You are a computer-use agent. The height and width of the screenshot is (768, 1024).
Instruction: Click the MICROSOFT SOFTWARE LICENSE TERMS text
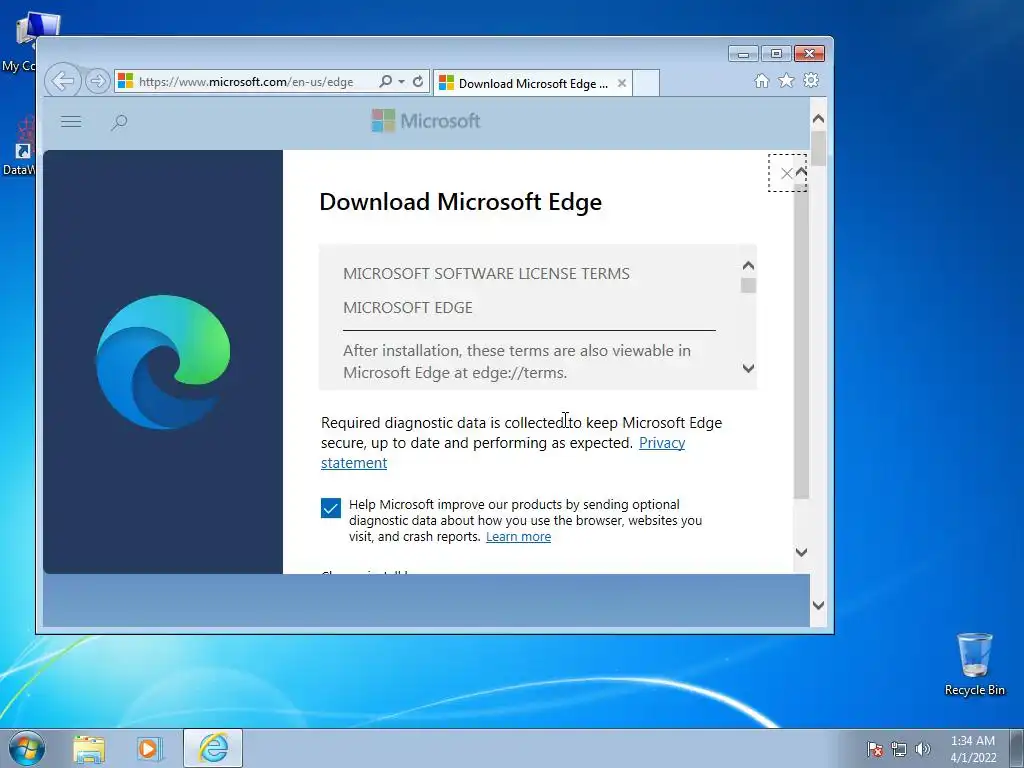point(487,274)
